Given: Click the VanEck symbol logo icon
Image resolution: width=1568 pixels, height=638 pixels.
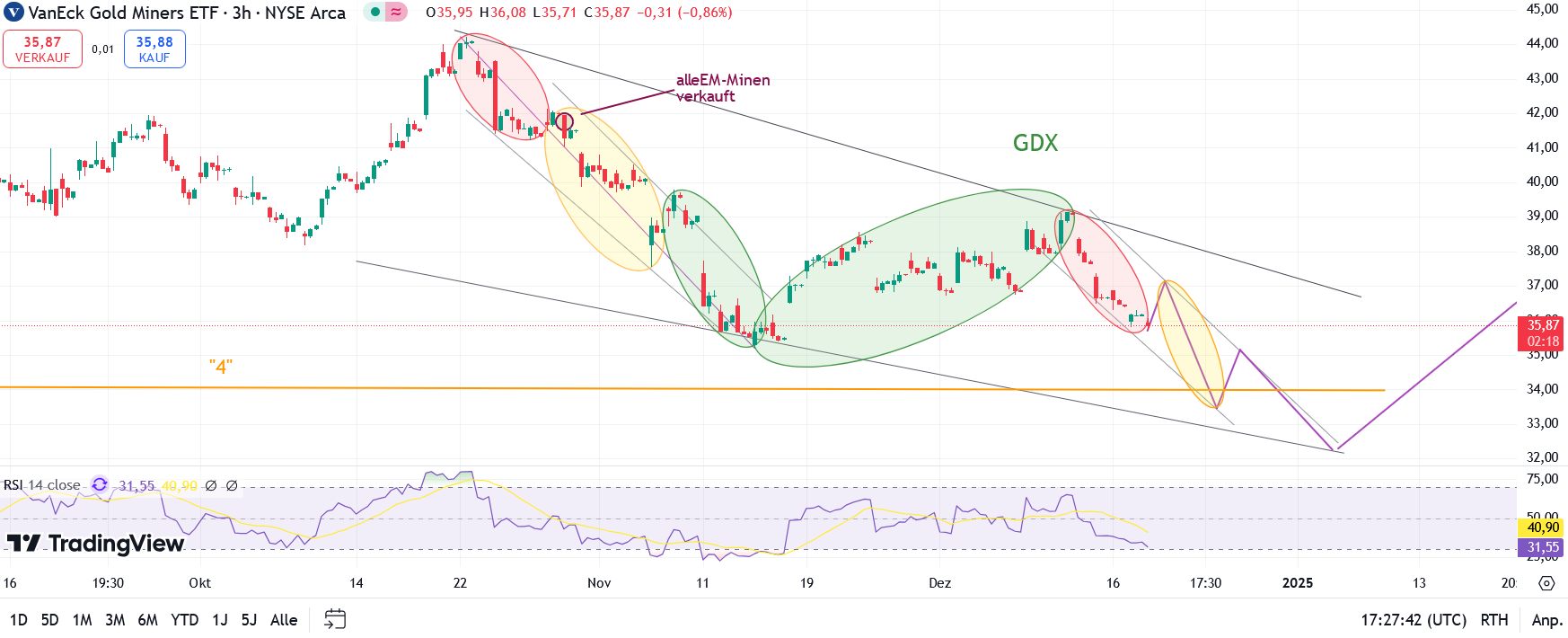Looking at the screenshot, I should (13, 13).
